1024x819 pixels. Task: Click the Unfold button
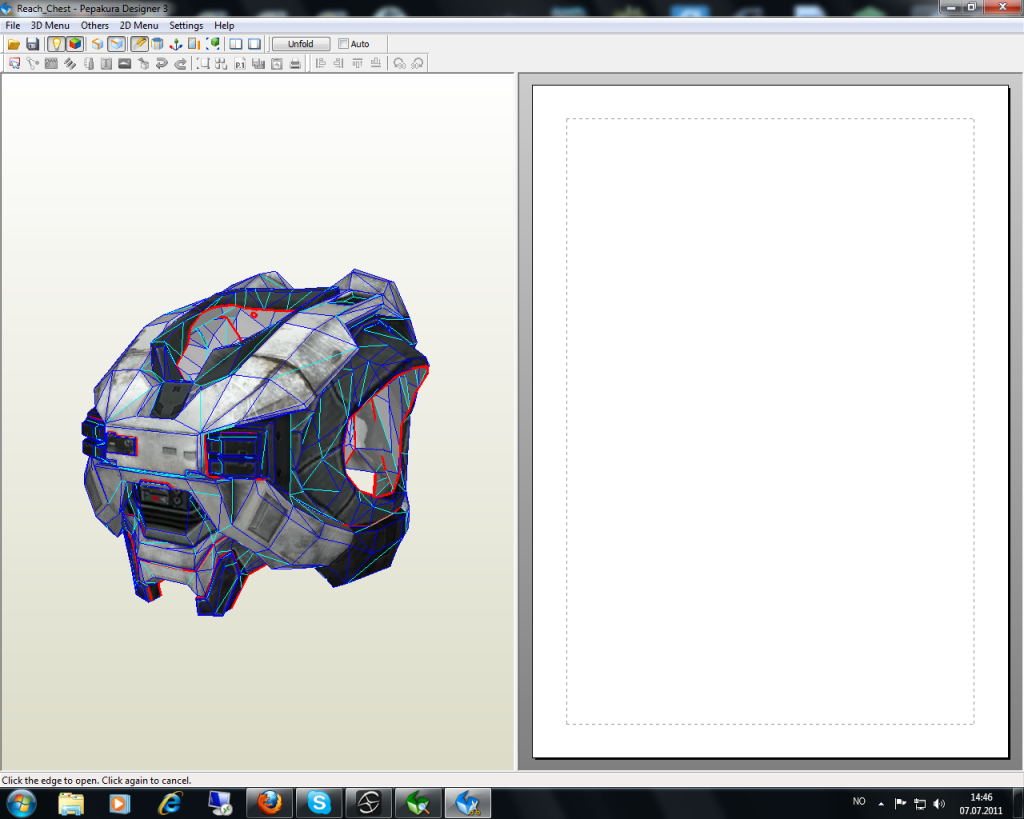tap(300, 44)
